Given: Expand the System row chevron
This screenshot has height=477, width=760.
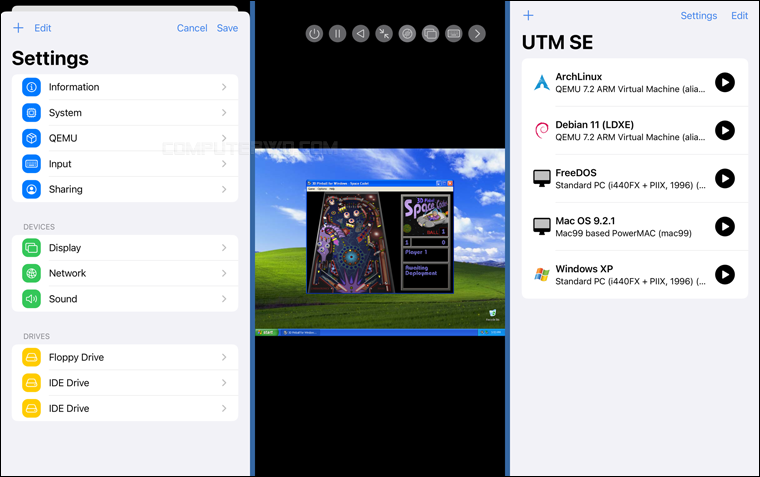Looking at the screenshot, I should [x=224, y=112].
